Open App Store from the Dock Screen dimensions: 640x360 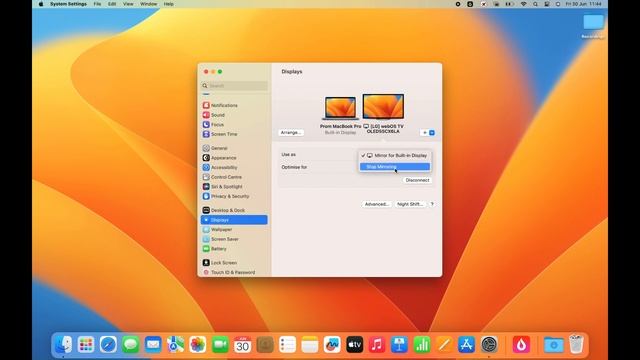coord(467,345)
